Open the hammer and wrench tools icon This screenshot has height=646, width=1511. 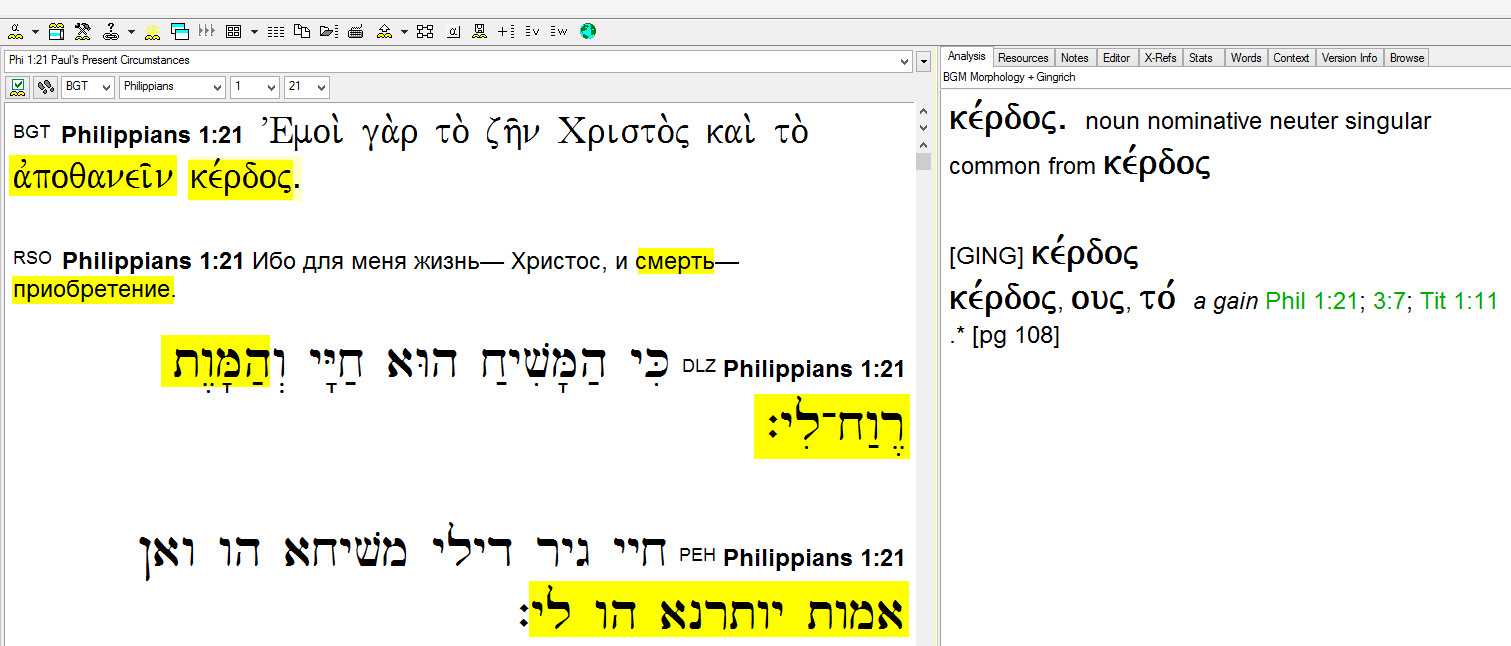tap(83, 31)
